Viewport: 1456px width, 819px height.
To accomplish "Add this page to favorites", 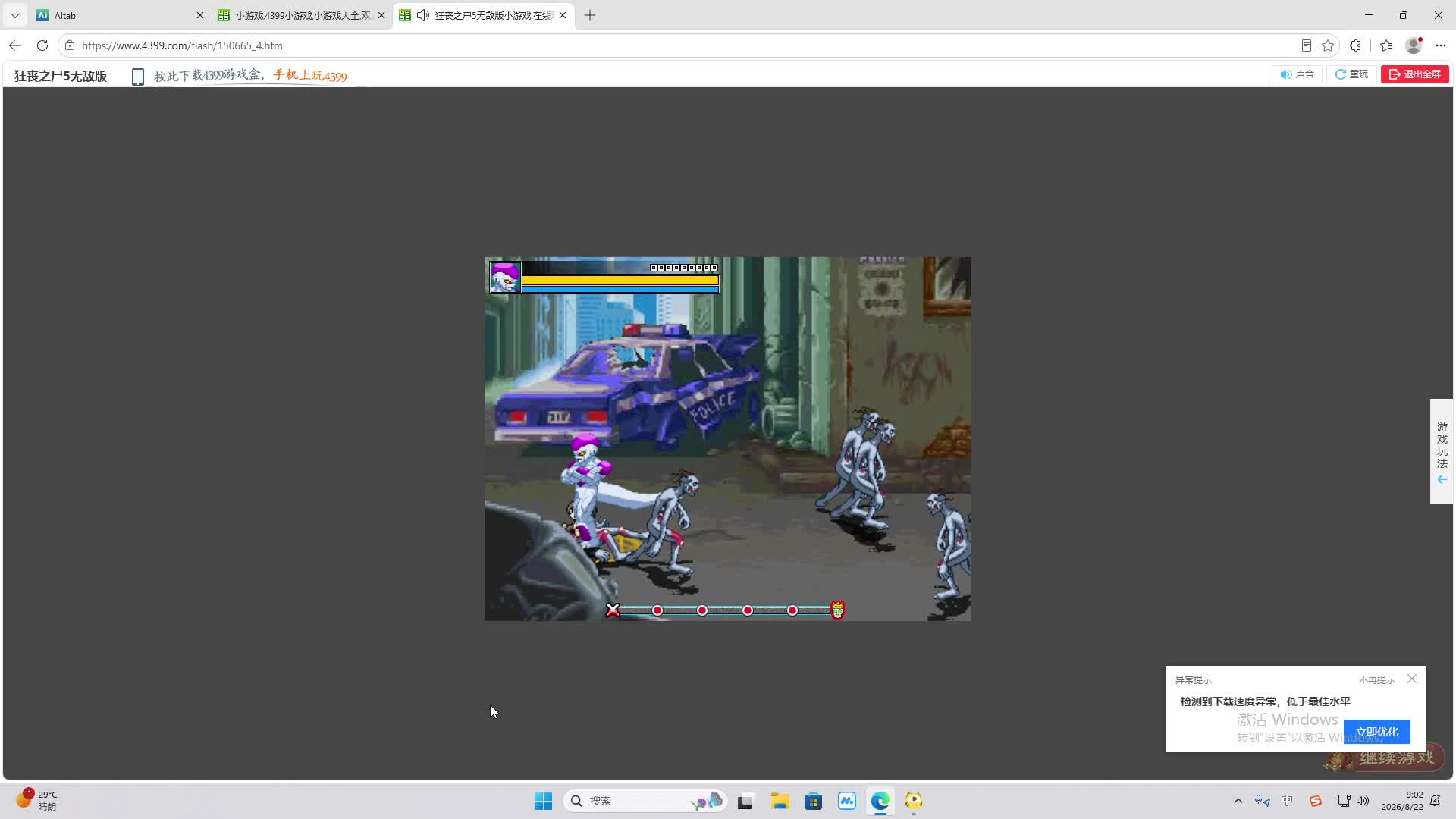I will click(x=1328, y=45).
